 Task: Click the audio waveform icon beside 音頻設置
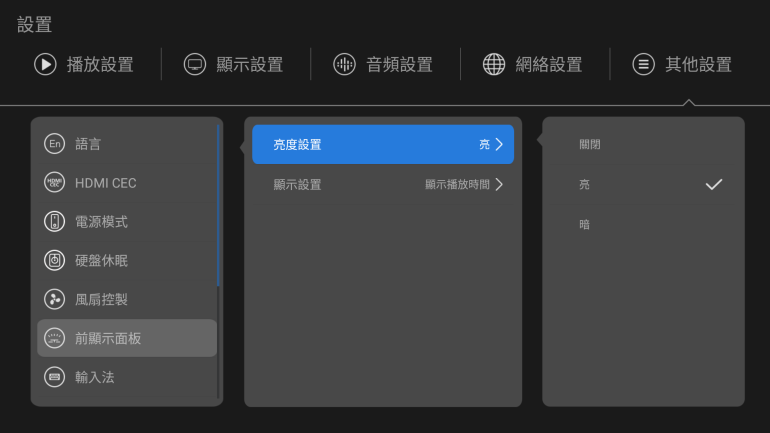pyautogui.click(x=344, y=64)
